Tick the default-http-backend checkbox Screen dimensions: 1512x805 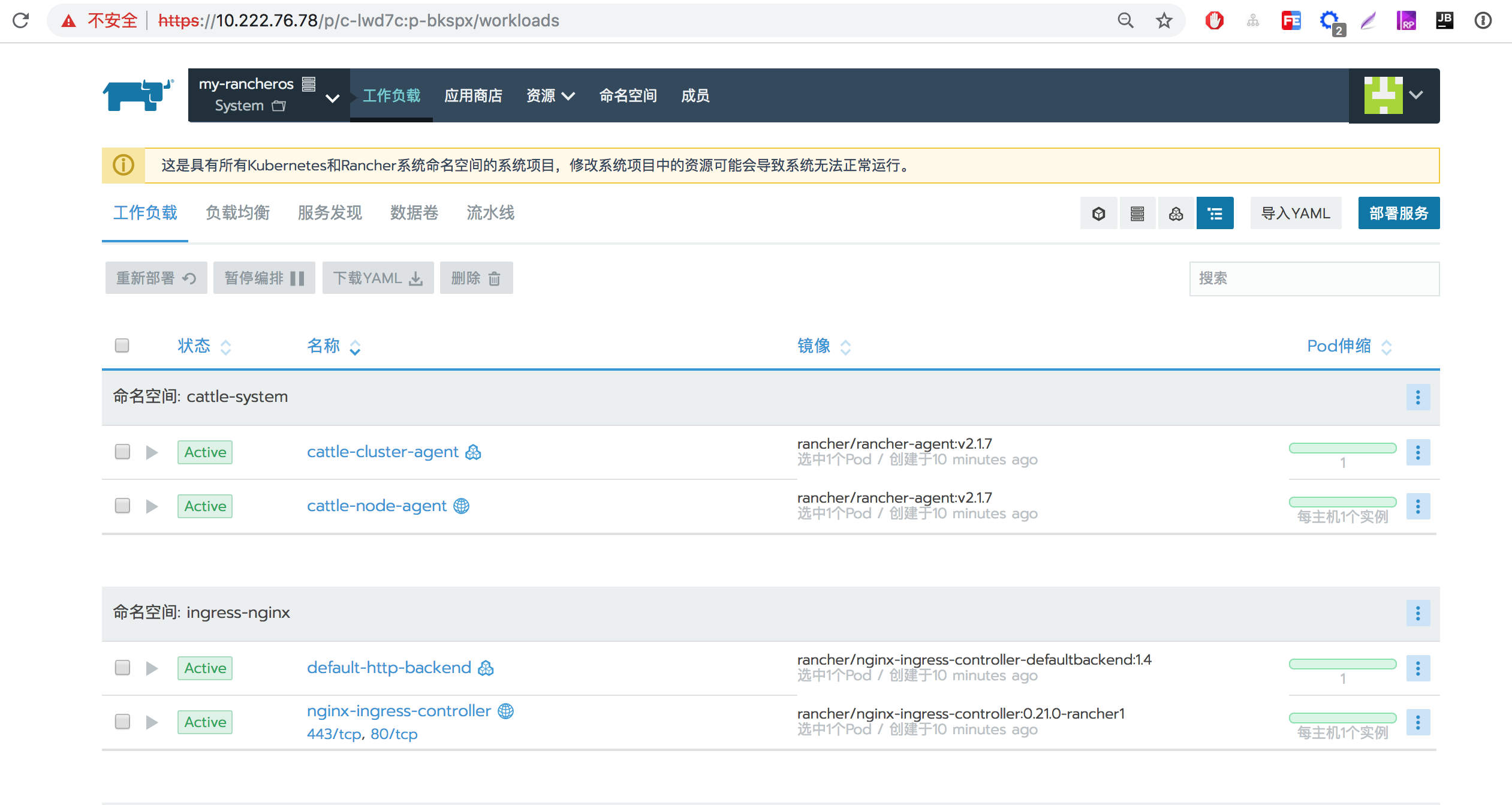(122, 668)
